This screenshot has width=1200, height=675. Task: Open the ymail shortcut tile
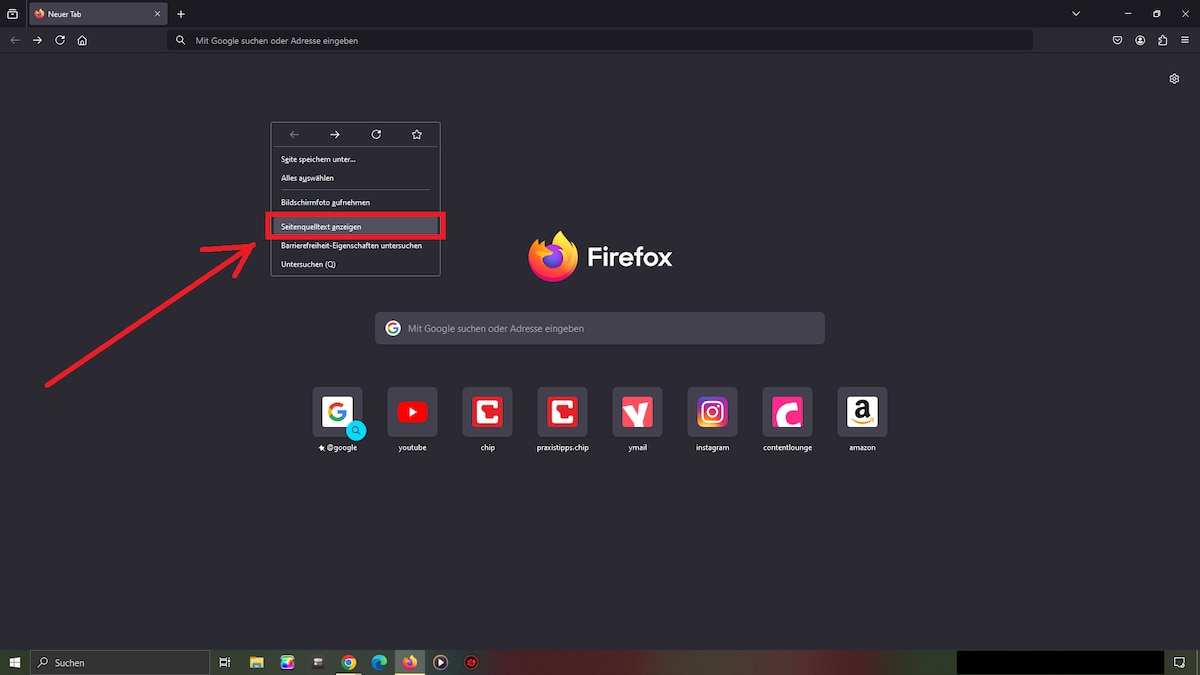pyautogui.click(x=637, y=412)
